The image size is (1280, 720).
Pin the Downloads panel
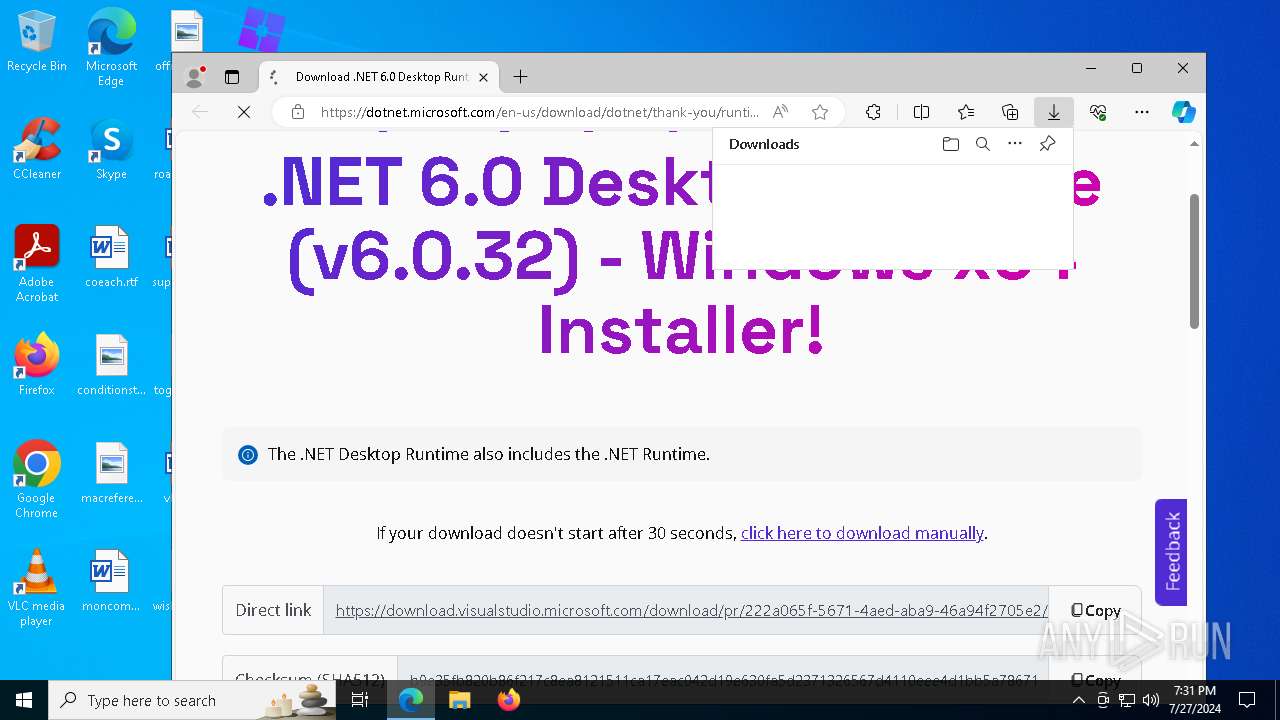pos(1047,144)
